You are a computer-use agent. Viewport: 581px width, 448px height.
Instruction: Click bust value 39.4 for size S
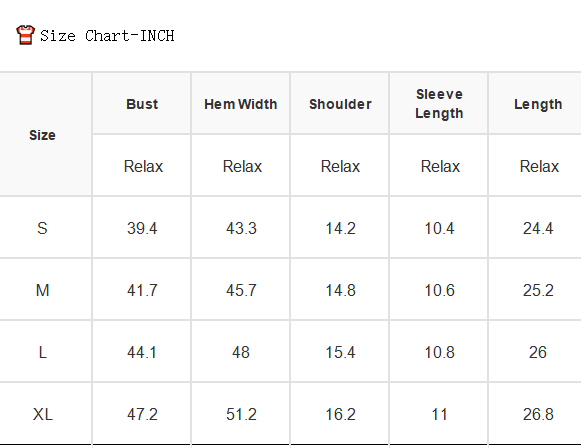tap(142, 228)
